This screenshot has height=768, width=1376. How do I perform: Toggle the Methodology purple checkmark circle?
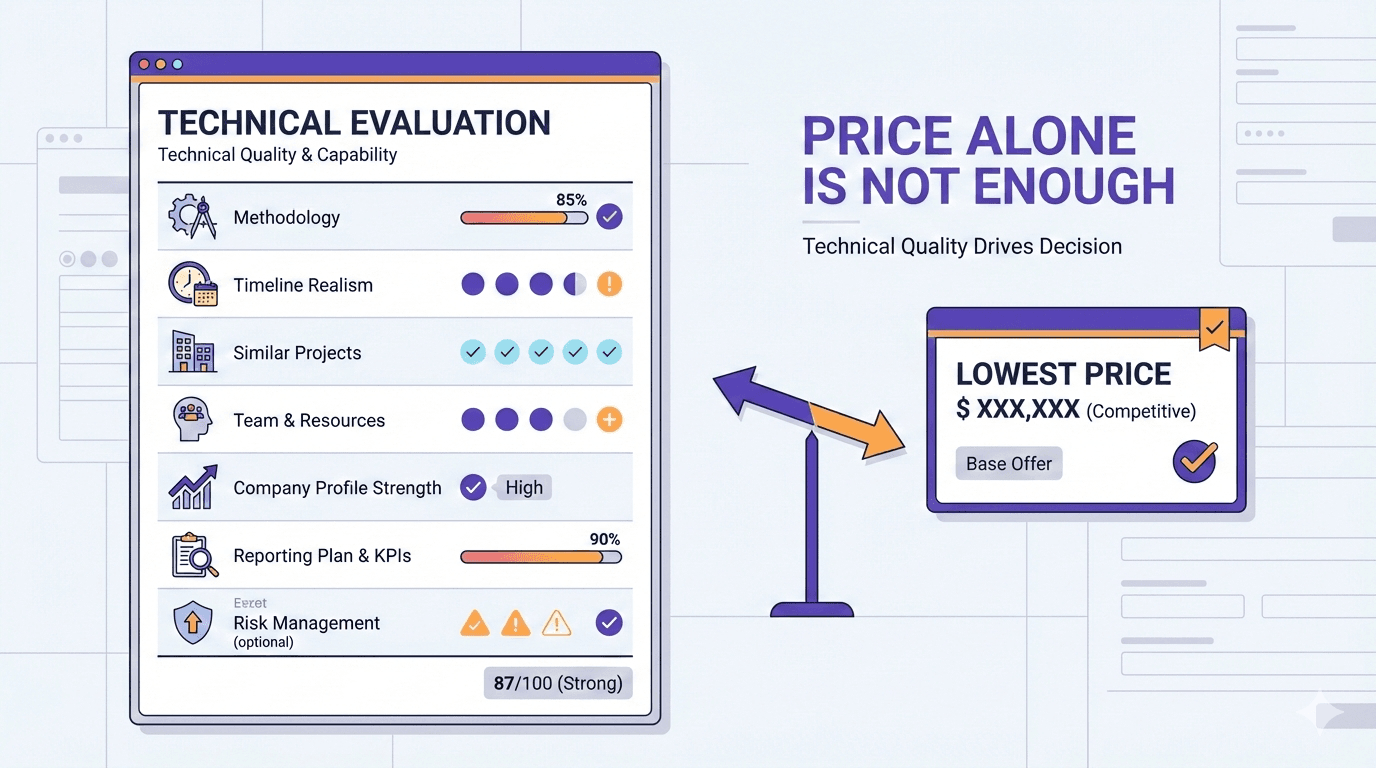click(609, 217)
